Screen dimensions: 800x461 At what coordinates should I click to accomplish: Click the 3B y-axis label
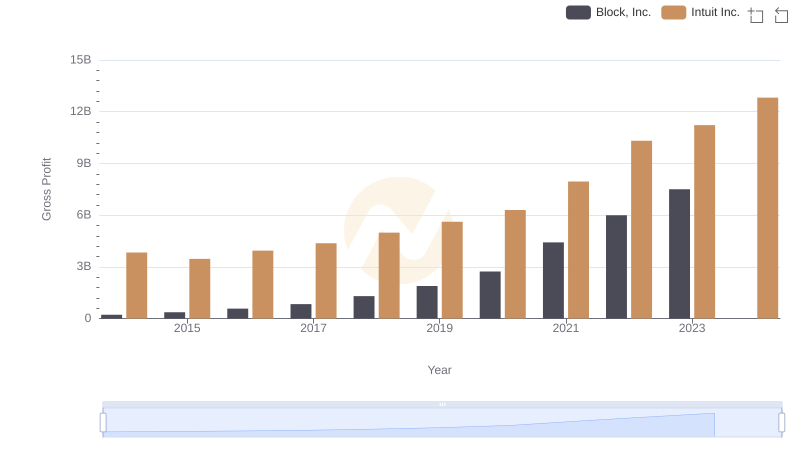coord(84,266)
